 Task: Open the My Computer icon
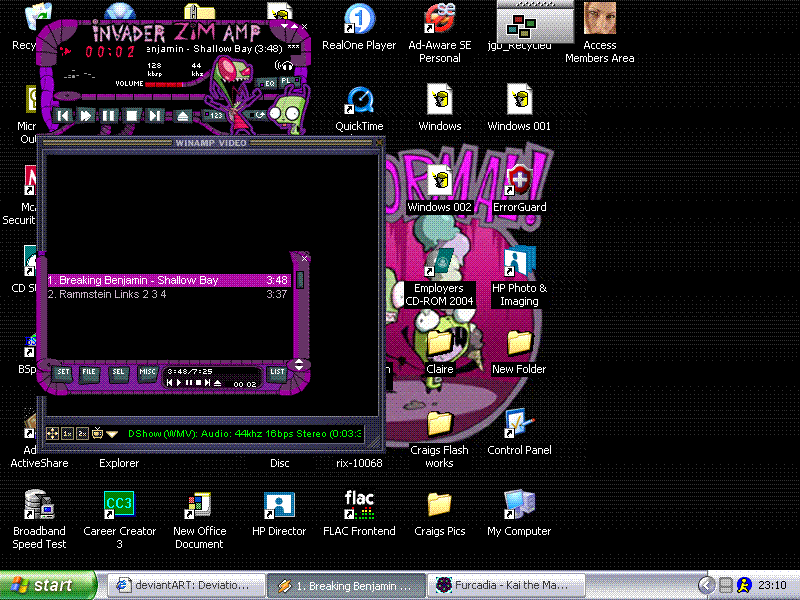point(519,513)
